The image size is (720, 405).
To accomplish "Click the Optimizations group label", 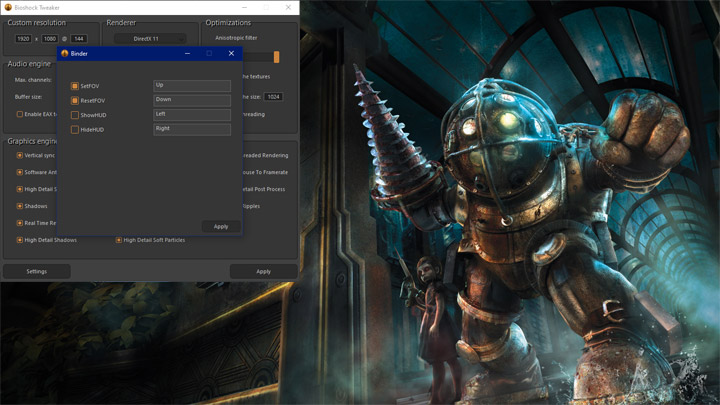I will pos(228,22).
